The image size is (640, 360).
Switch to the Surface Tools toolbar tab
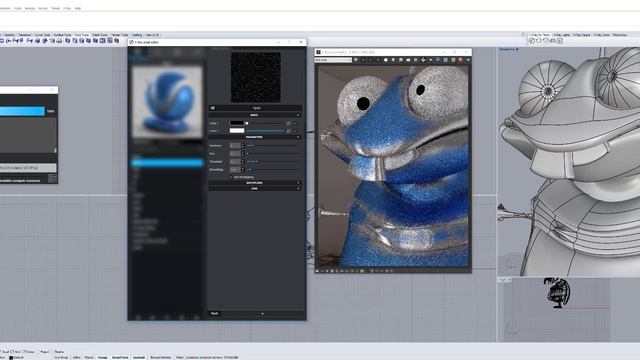click(x=62, y=35)
